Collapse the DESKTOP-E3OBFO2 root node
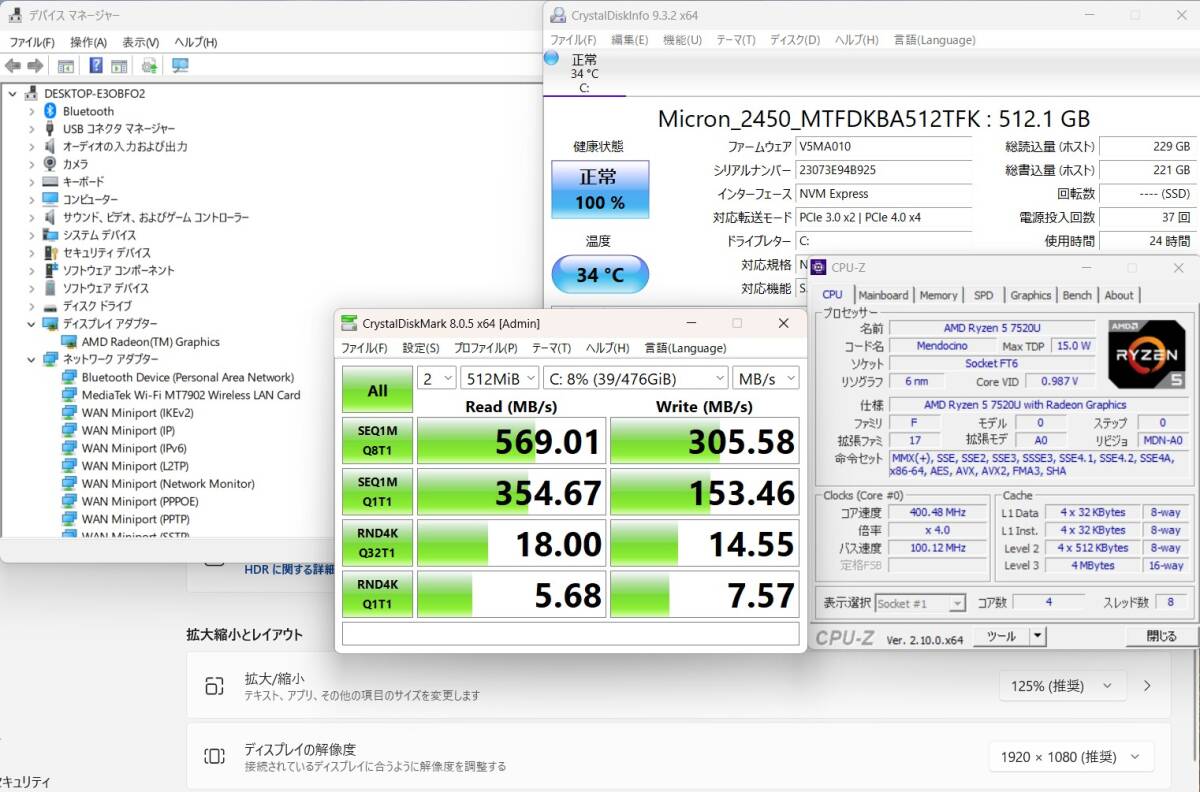 12,93
